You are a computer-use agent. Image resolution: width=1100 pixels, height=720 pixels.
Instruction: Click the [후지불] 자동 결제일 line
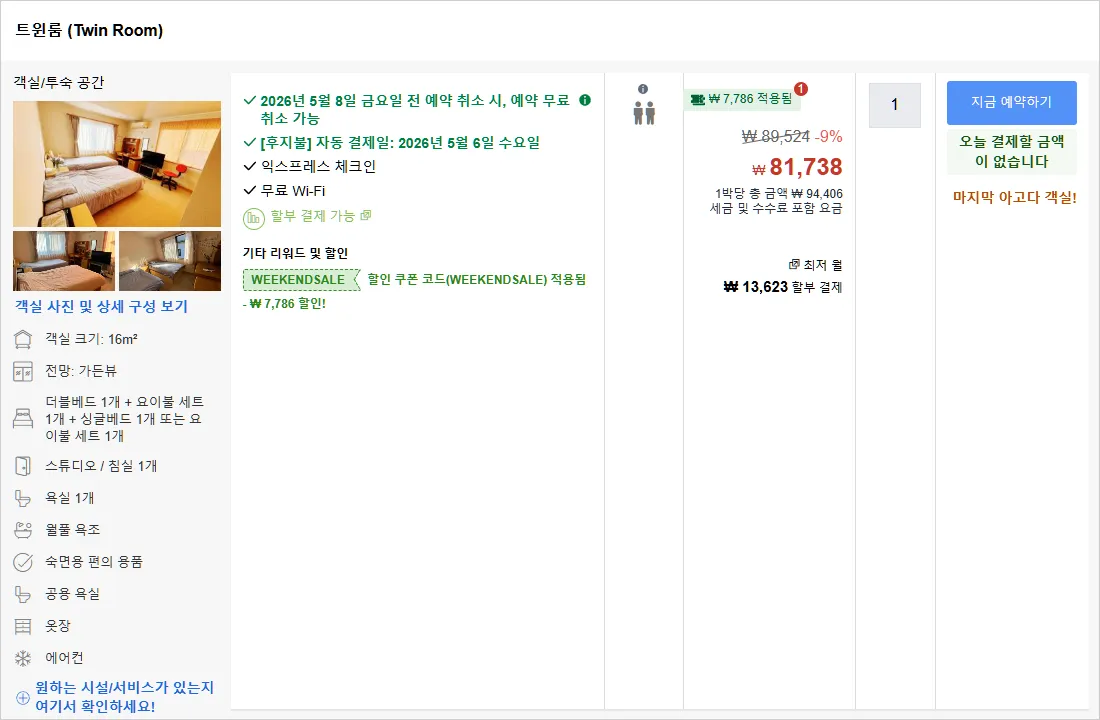pyautogui.click(x=400, y=142)
